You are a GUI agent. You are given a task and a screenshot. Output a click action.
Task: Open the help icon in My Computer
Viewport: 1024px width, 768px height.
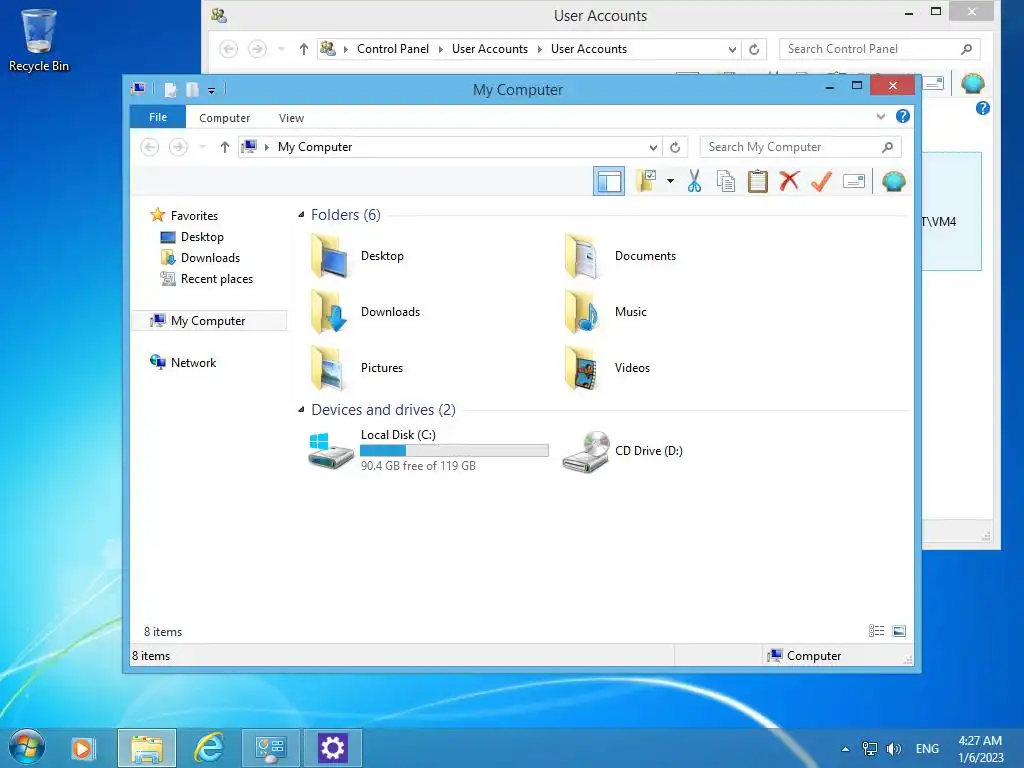tap(903, 116)
